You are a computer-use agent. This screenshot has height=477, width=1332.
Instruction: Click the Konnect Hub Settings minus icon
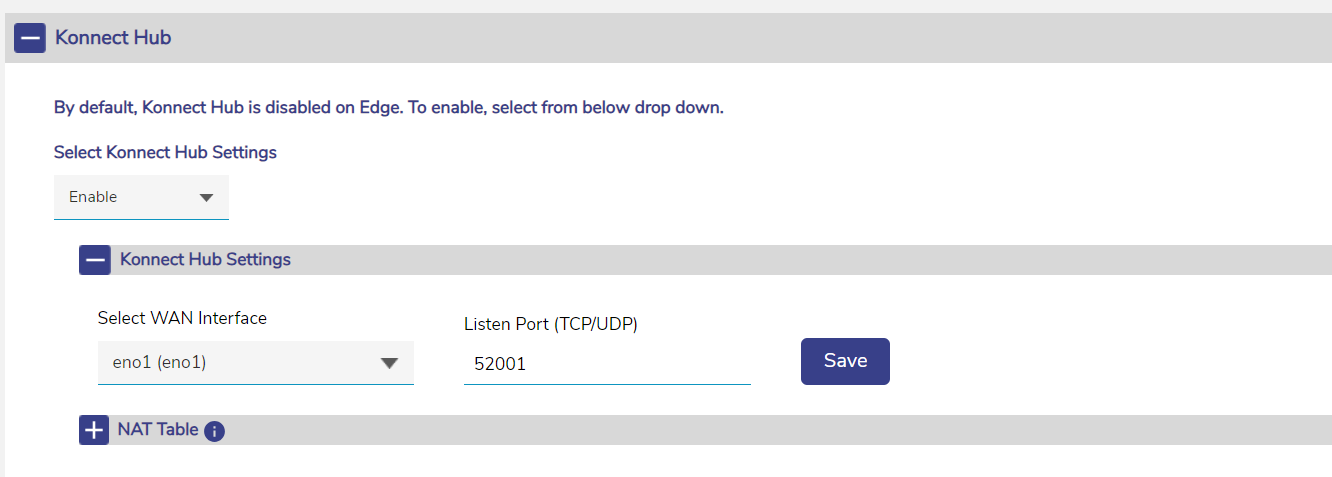tap(95, 260)
